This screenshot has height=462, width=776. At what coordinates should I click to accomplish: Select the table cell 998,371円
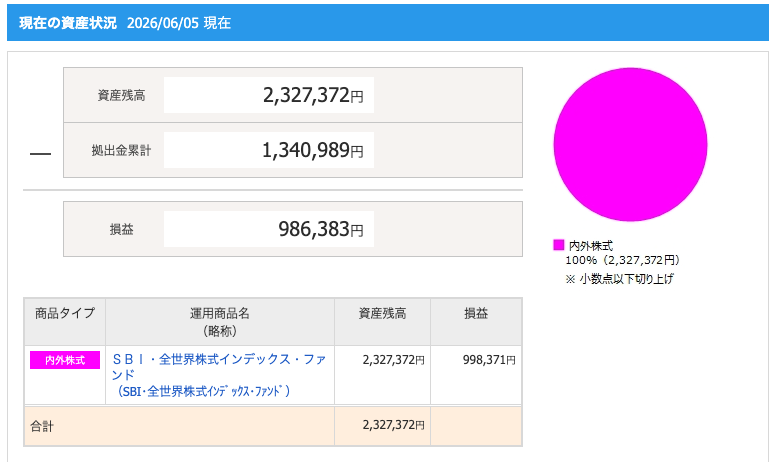coord(489,360)
